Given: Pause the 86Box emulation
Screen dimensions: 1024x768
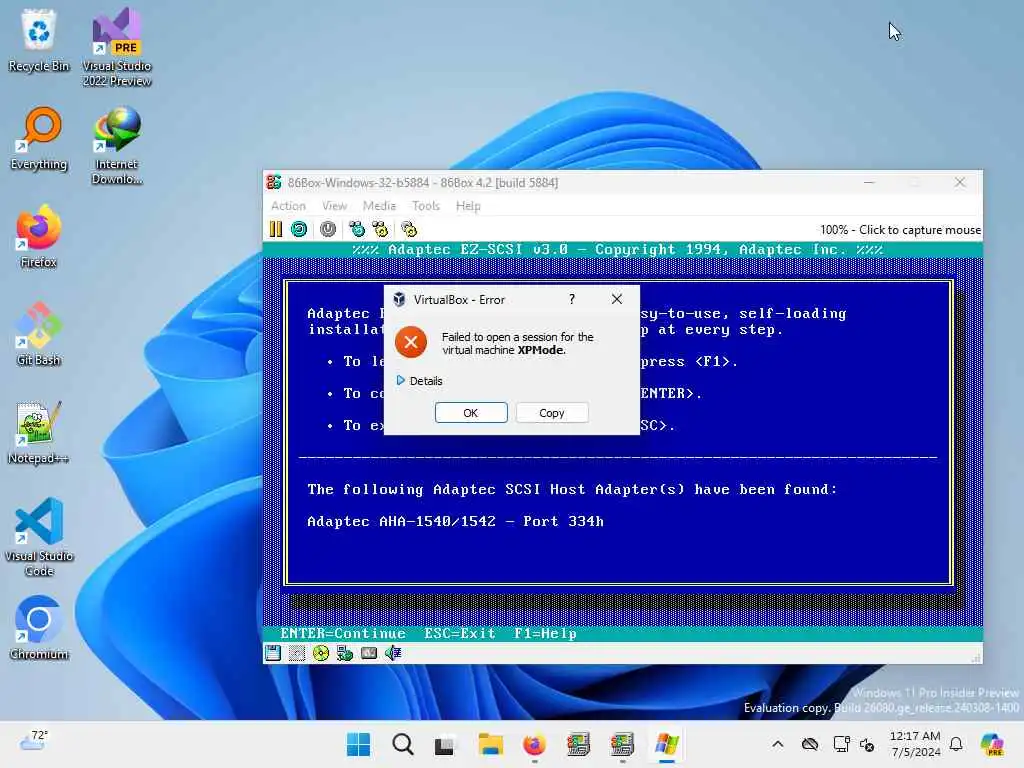Looking at the screenshot, I should pos(276,229).
